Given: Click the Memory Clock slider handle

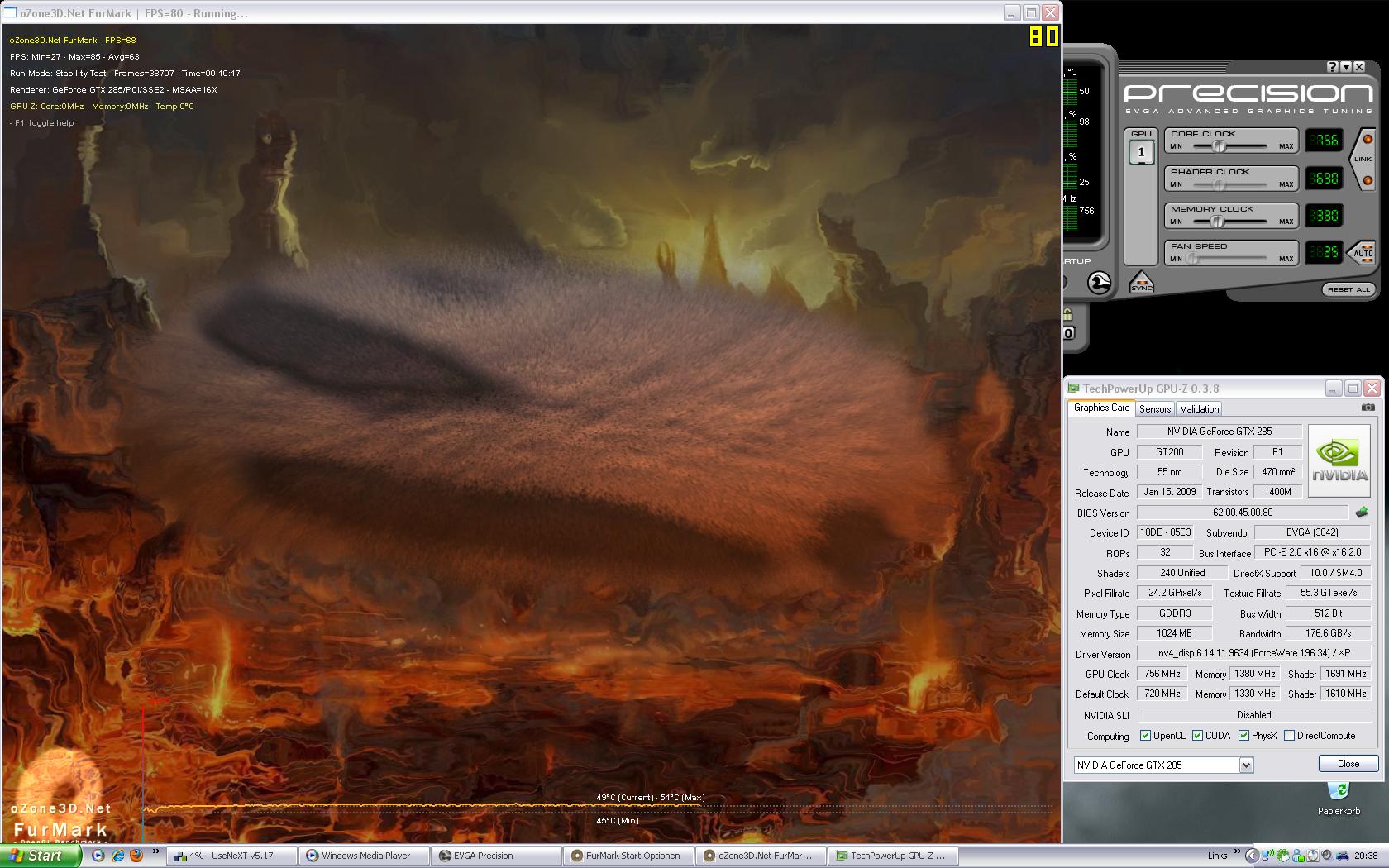Looking at the screenshot, I should pyautogui.click(x=1216, y=222).
